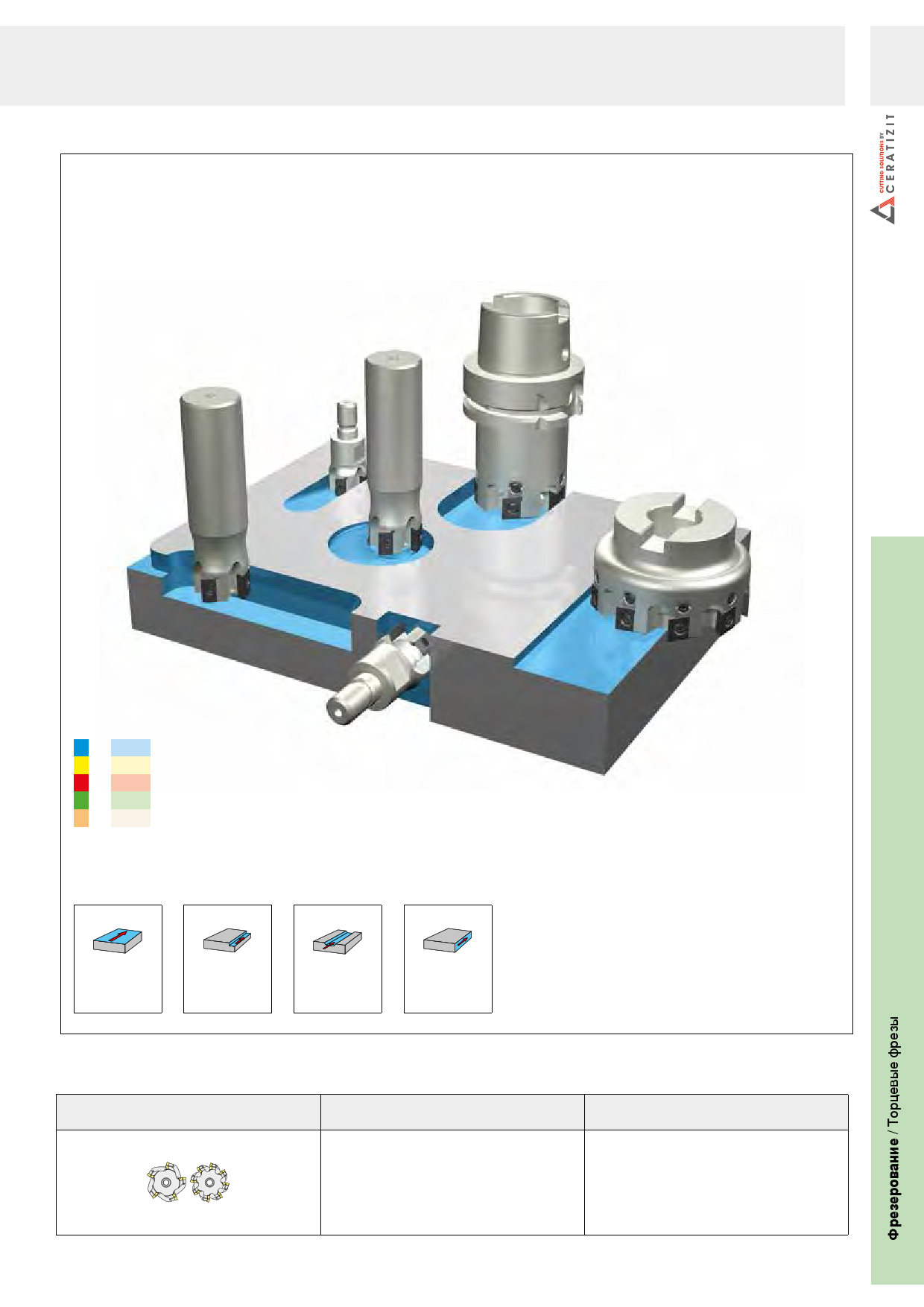Click the light blue legend swatch
924x1307 pixels.
[x=130, y=747]
